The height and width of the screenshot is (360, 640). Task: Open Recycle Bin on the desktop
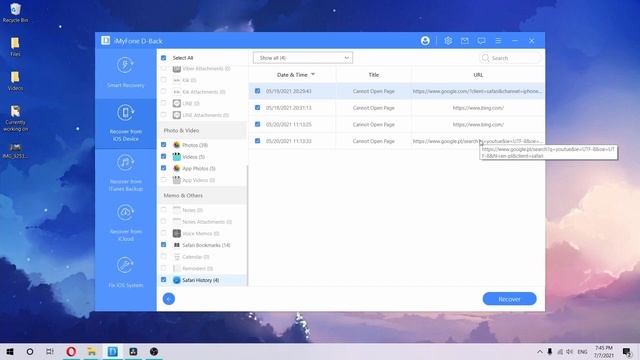15,12
